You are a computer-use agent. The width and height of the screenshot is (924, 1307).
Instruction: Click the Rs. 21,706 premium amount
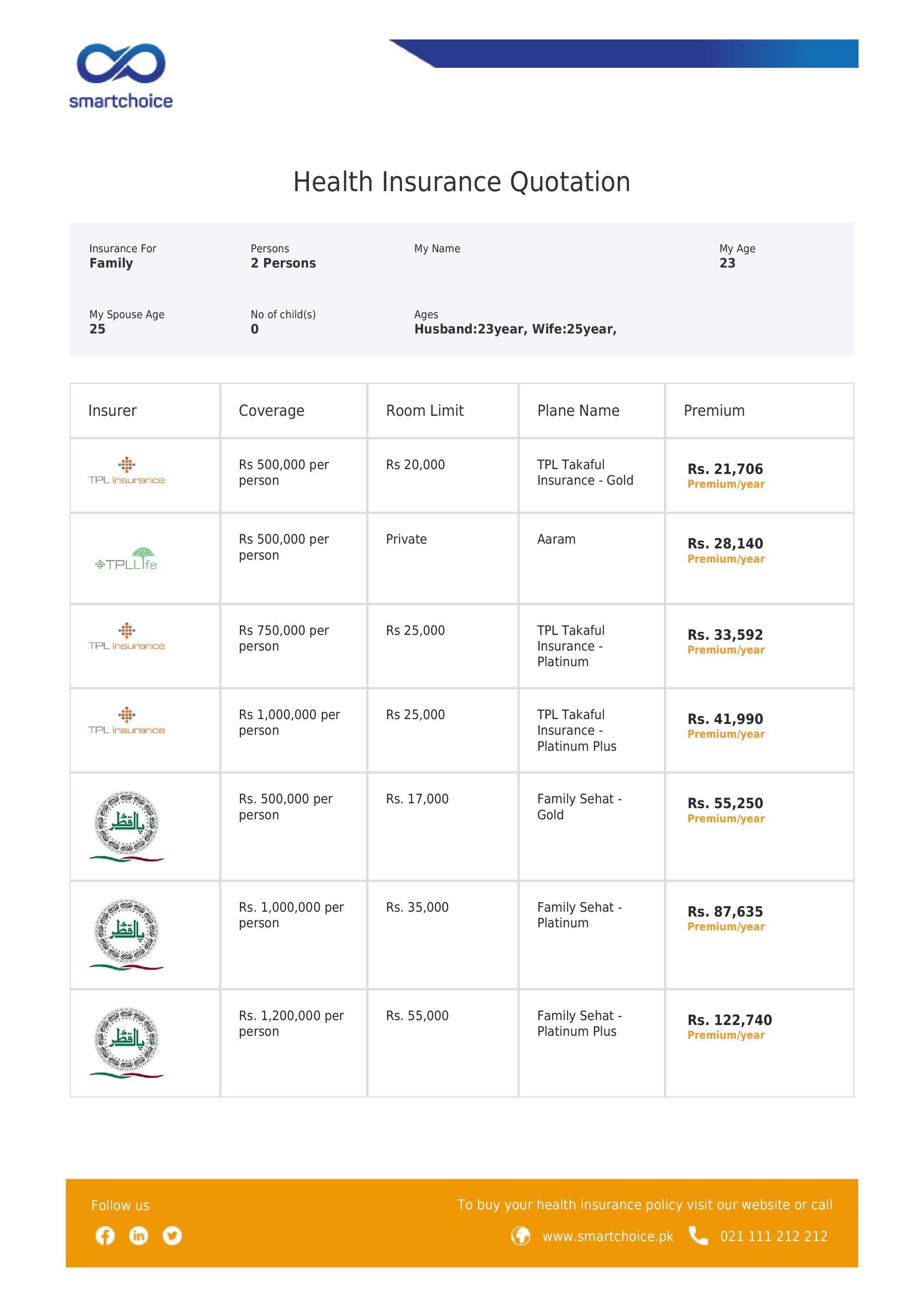click(x=725, y=469)
